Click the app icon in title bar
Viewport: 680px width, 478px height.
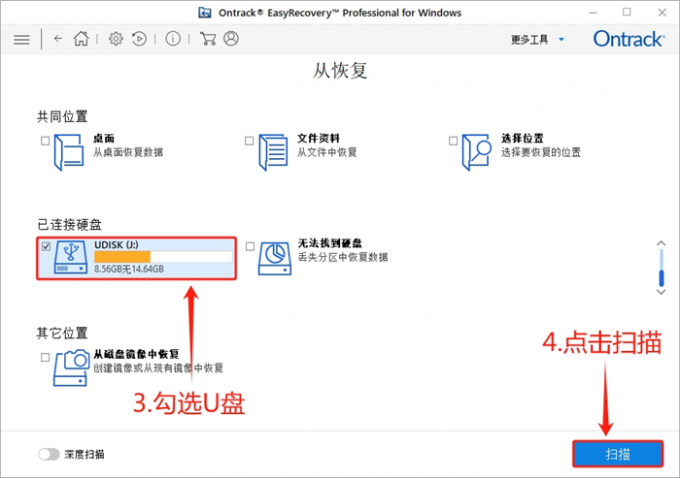[205, 13]
